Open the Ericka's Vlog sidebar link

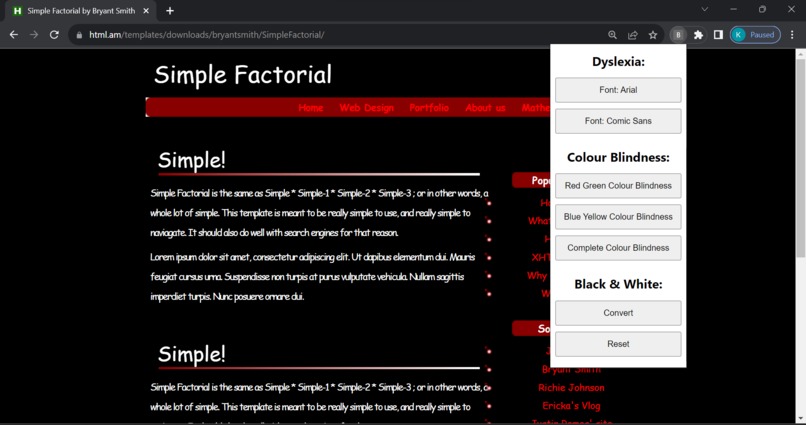click(571, 406)
